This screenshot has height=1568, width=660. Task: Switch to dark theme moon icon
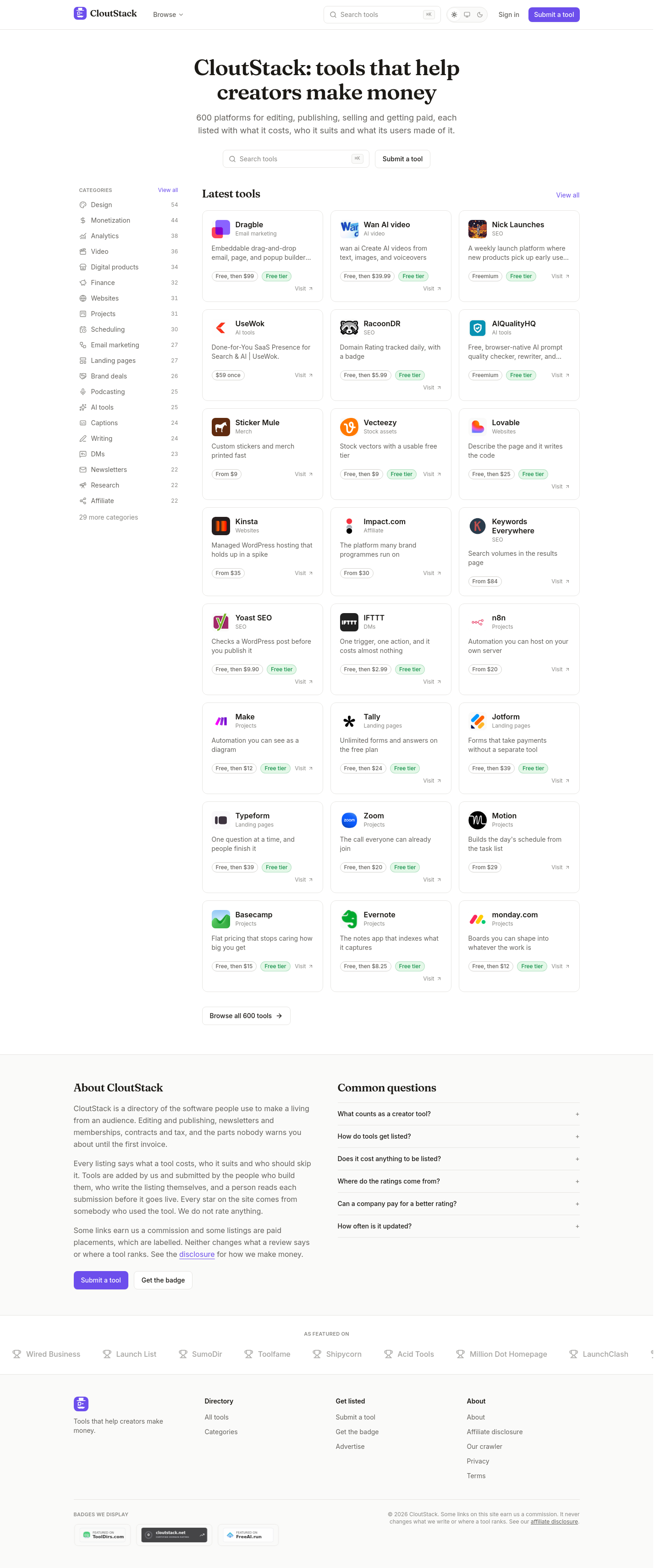click(484, 15)
